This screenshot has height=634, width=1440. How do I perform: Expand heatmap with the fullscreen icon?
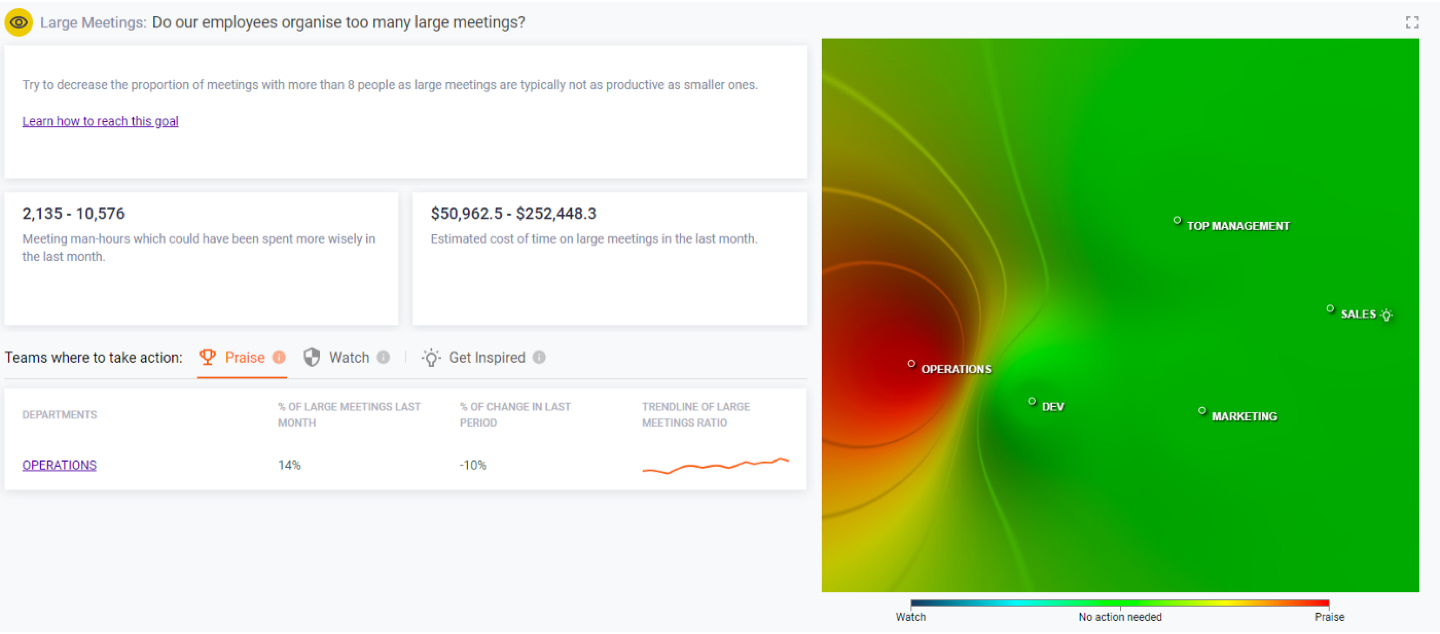pos(1412,22)
